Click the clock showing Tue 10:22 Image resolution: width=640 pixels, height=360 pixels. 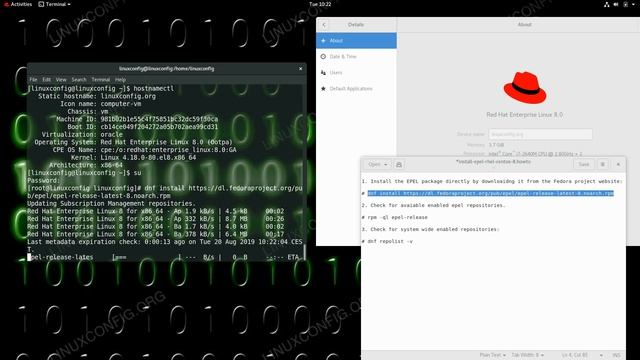[320, 4]
